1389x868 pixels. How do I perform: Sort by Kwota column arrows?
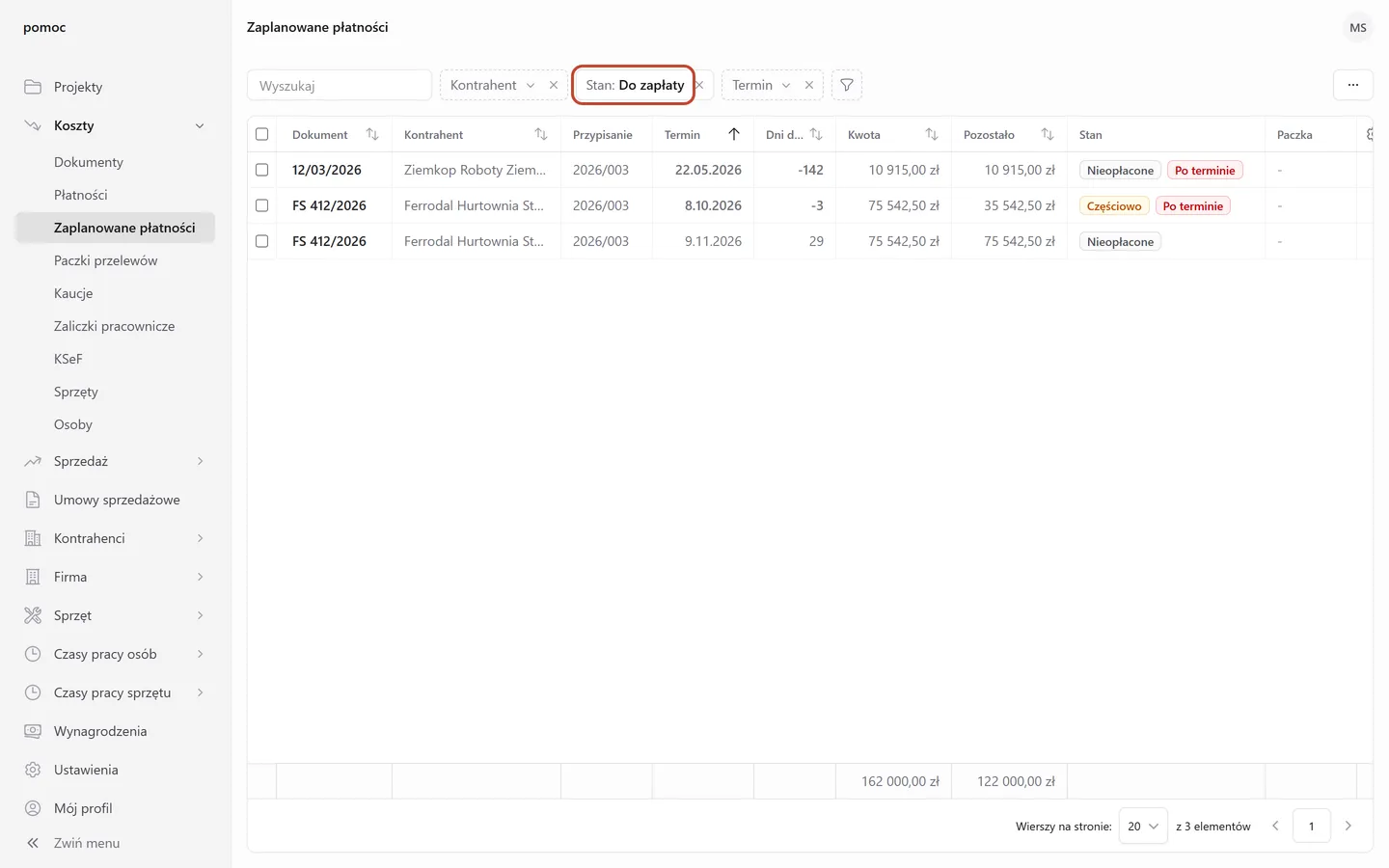coord(932,134)
